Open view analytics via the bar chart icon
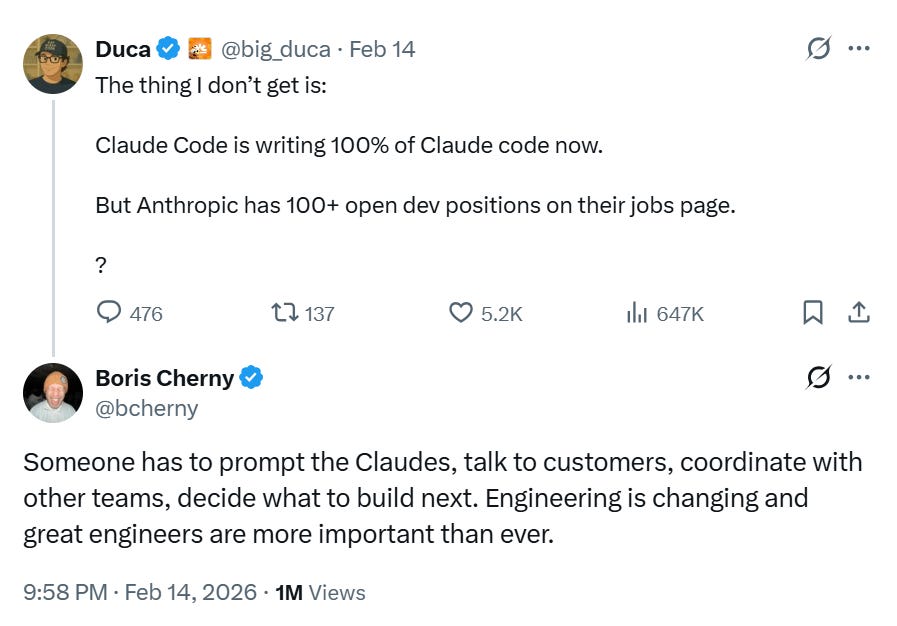 [x=637, y=313]
